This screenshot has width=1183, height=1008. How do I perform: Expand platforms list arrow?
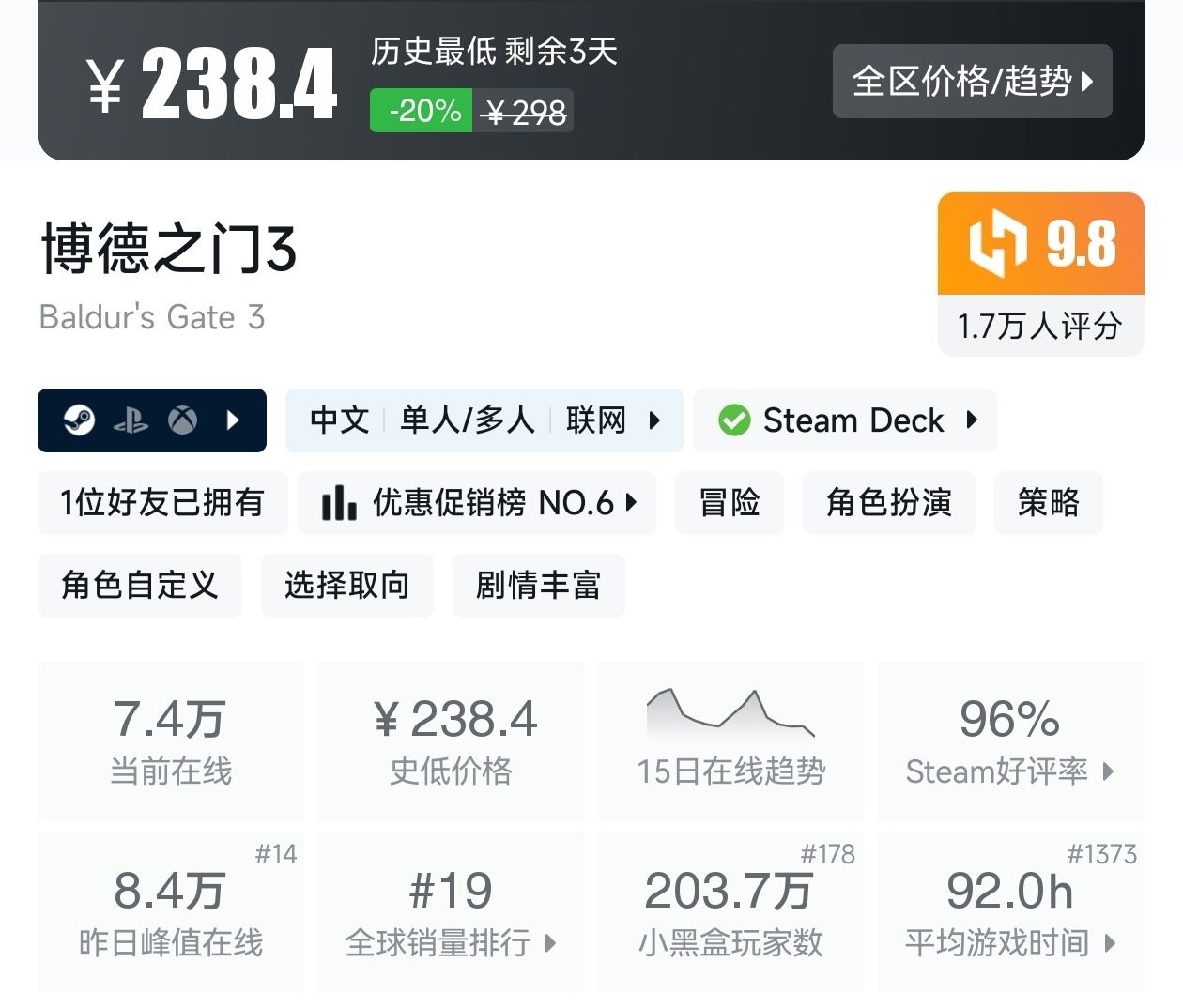point(234,420)
